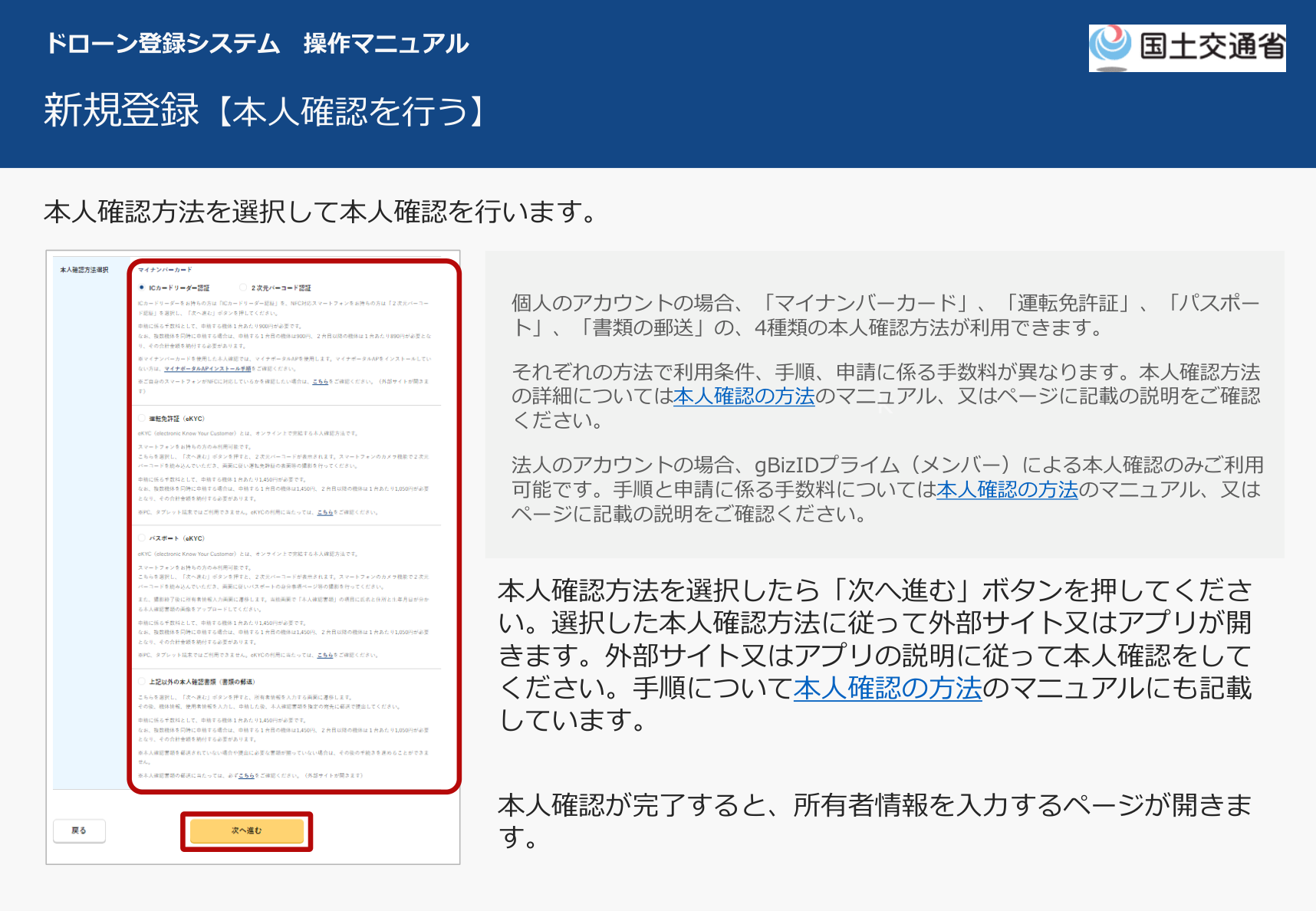The width and height of the screenshot is (1316, 911).
Task: Open the マイナポータルAPインストール手順 link
Action: (208, 369)
